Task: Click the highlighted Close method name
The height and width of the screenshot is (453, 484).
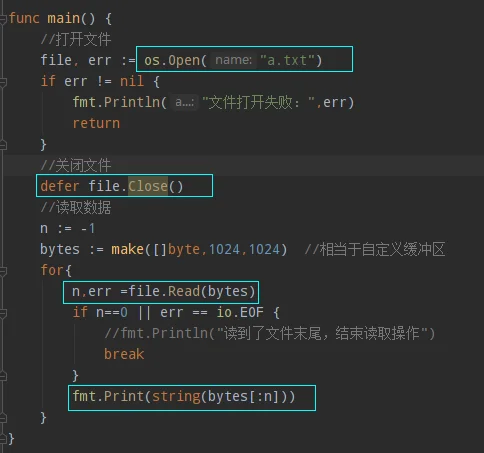Action: click(148, 186)
